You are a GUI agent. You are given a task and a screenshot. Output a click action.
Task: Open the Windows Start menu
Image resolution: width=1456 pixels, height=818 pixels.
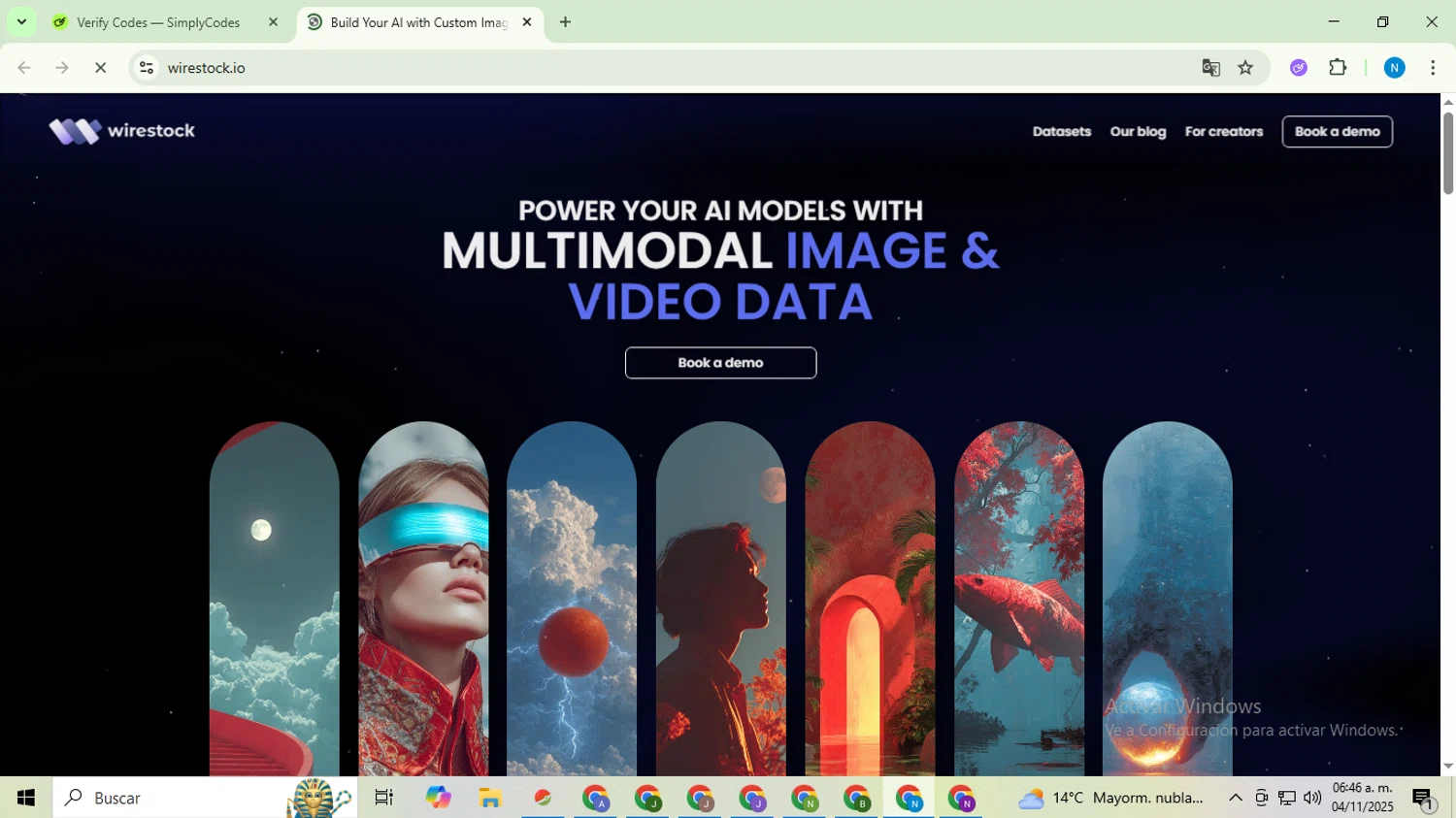click(x=26, y=798)
